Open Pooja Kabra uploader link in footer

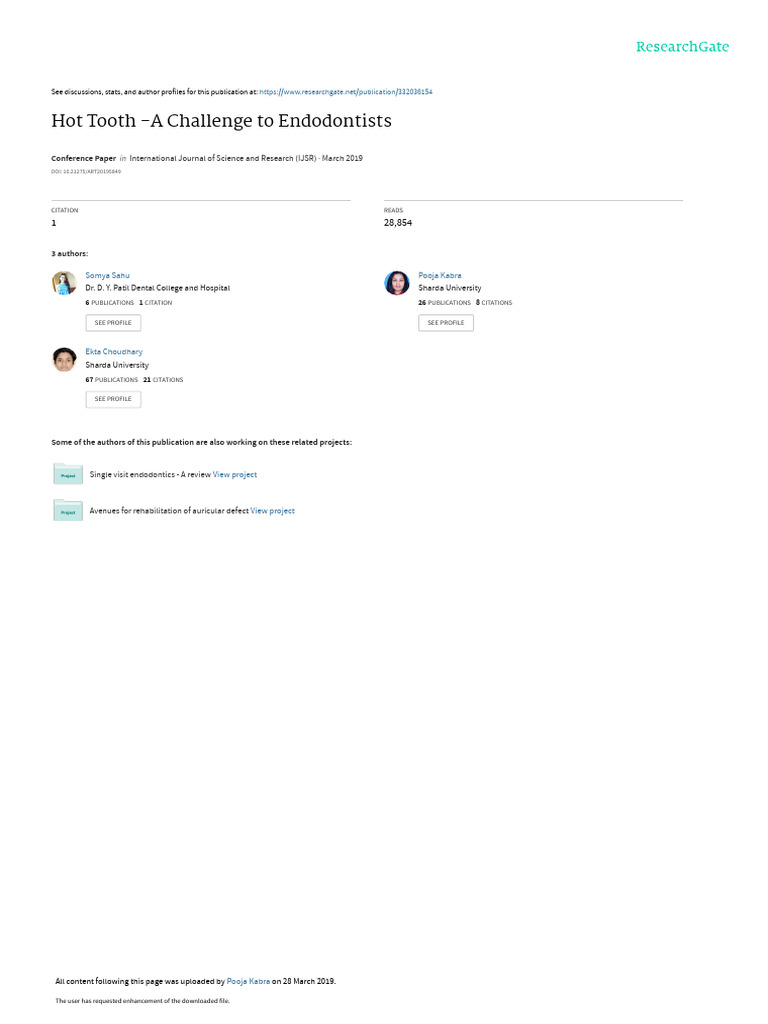coord(248,982)
